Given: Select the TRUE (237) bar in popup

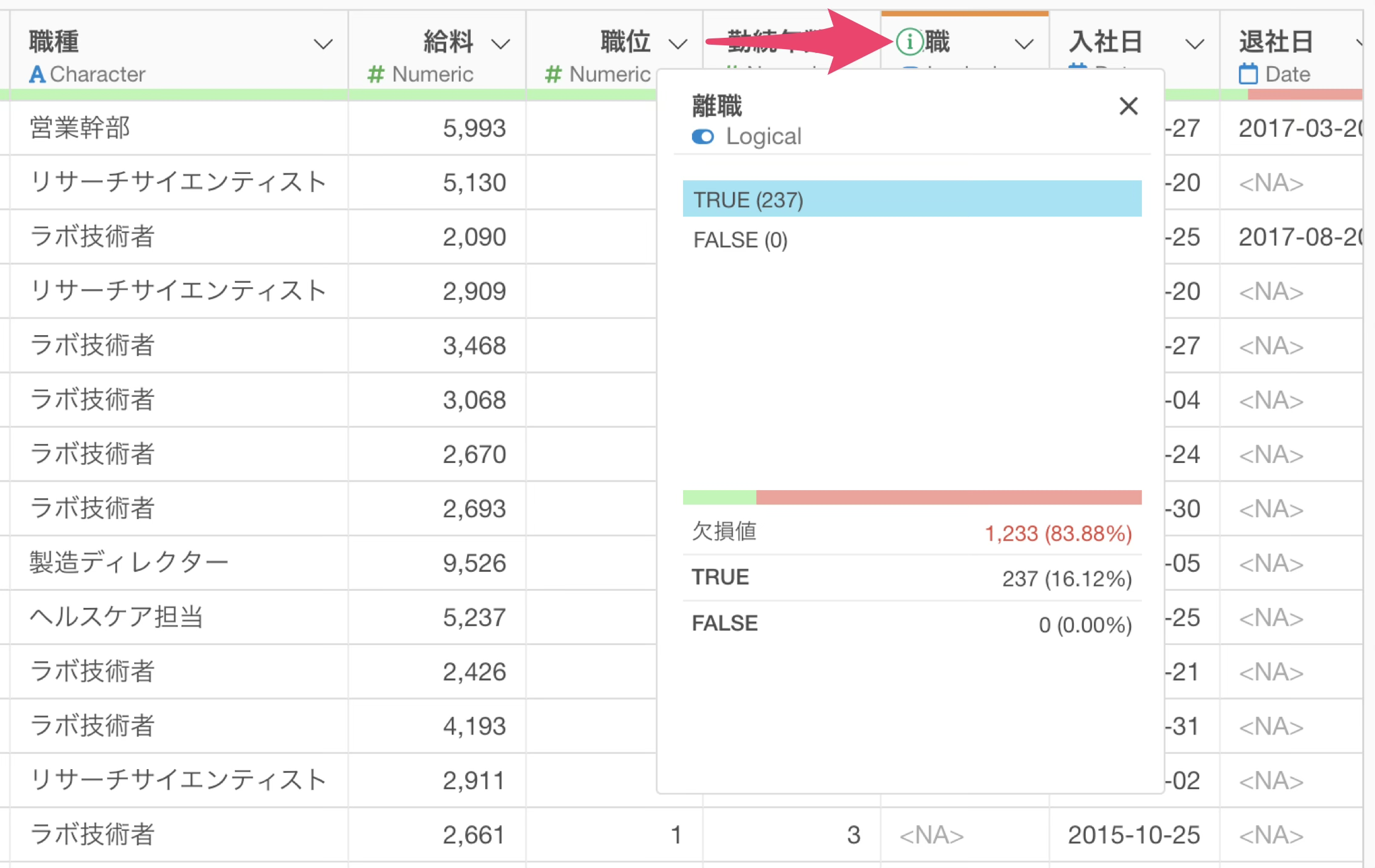Looking at the screenshot, I should point(911,199).
